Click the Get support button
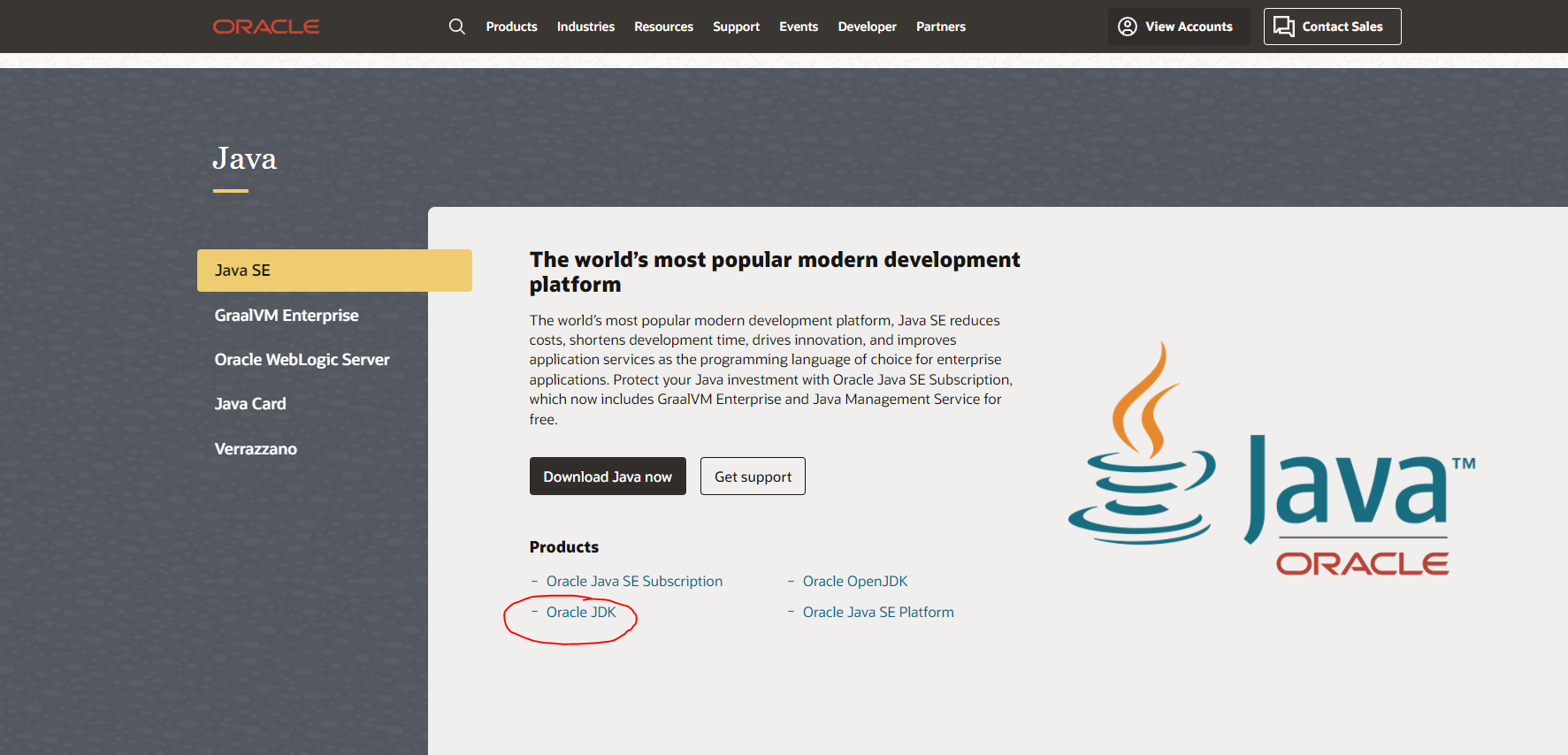Viewport: 1568px width, 755px height. coord(753,477)
